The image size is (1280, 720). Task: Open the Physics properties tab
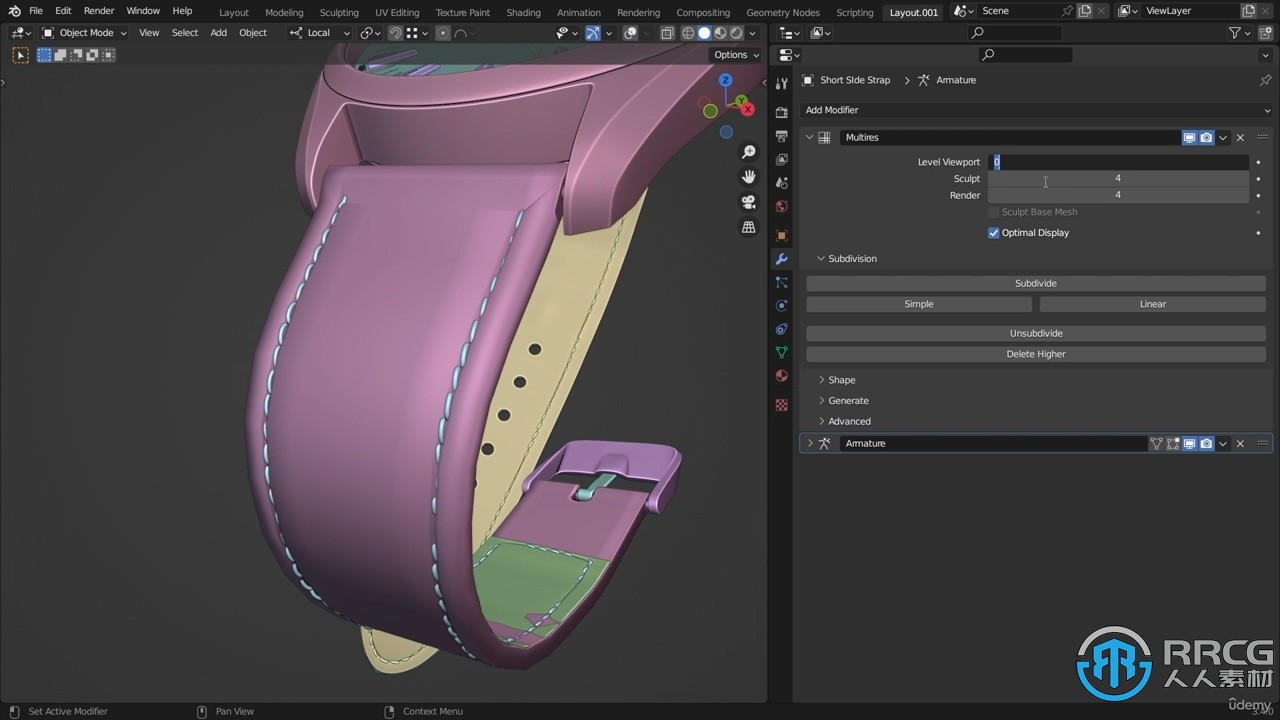click(782, 306)
